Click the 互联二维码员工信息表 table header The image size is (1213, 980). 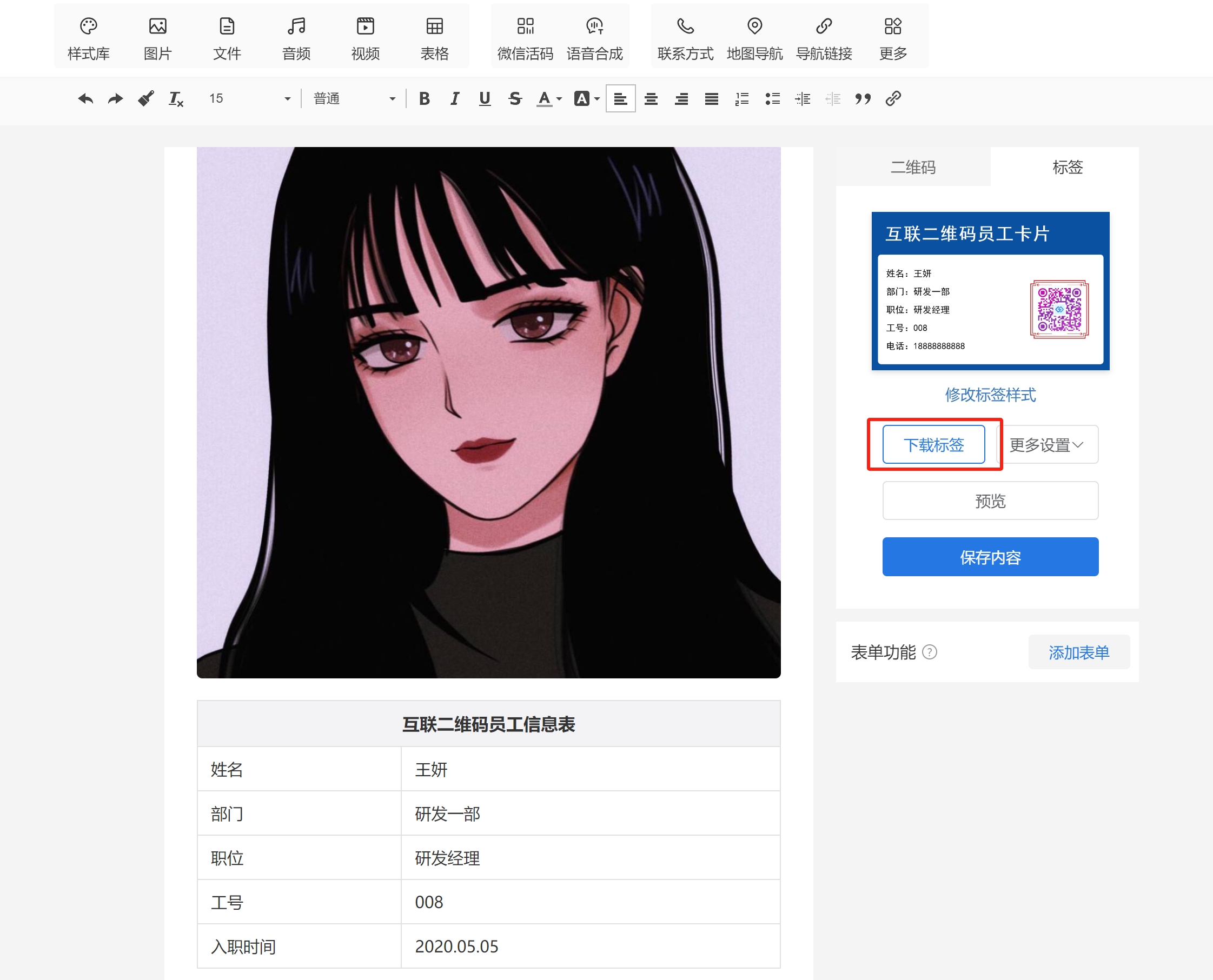[x=488, y=724]
